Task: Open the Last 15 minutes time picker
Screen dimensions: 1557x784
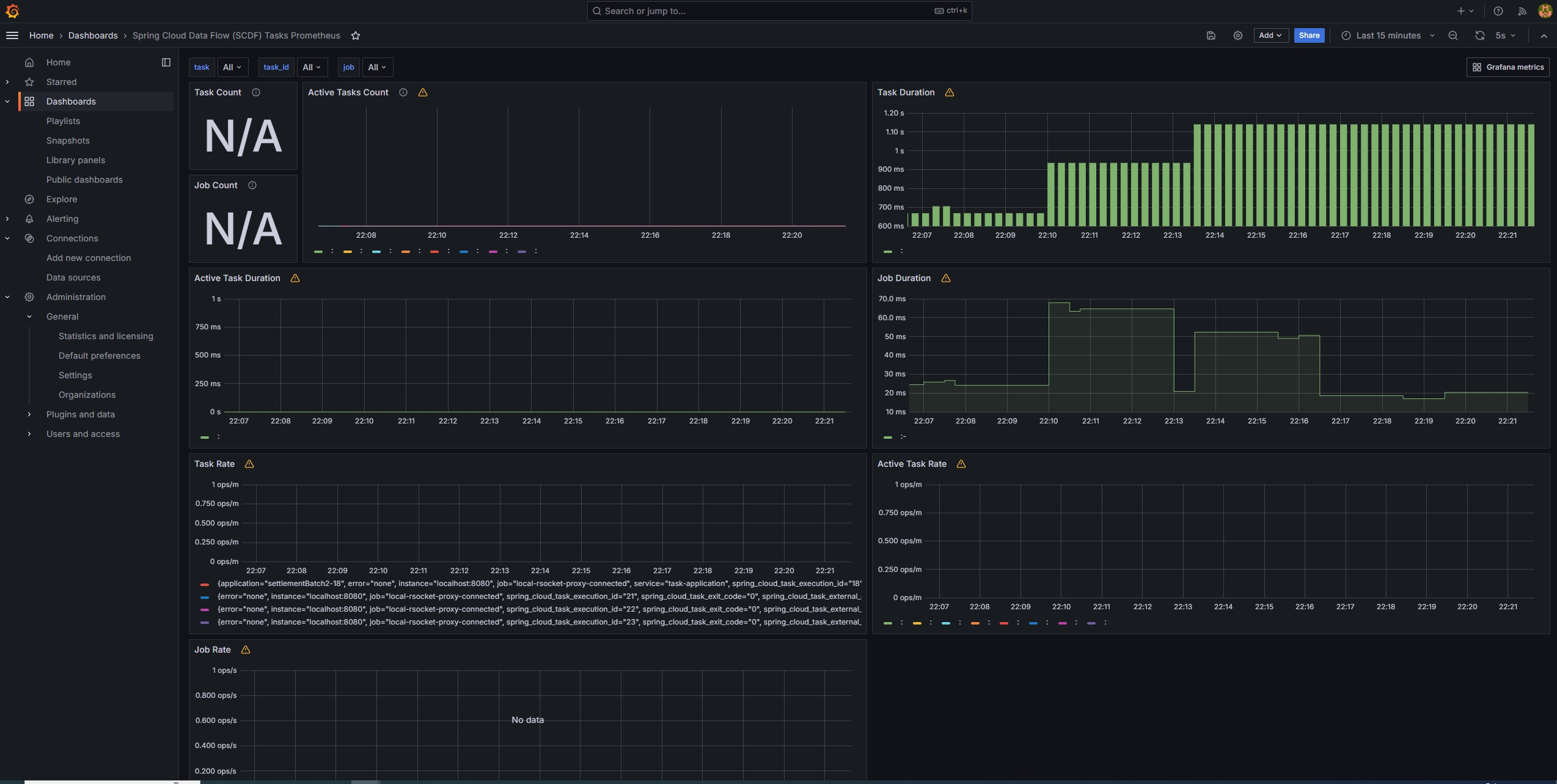Action: click(1388, 35)
